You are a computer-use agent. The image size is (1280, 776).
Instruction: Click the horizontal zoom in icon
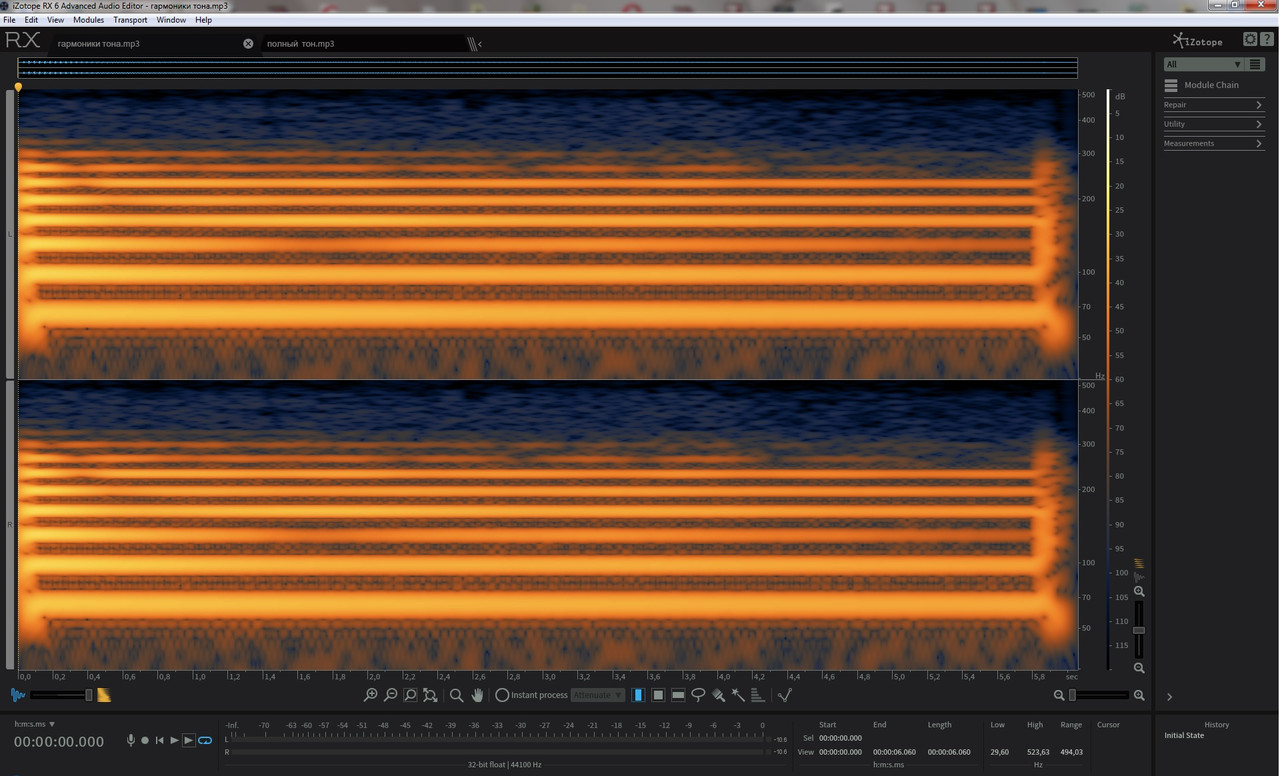tap(1139, 695)
